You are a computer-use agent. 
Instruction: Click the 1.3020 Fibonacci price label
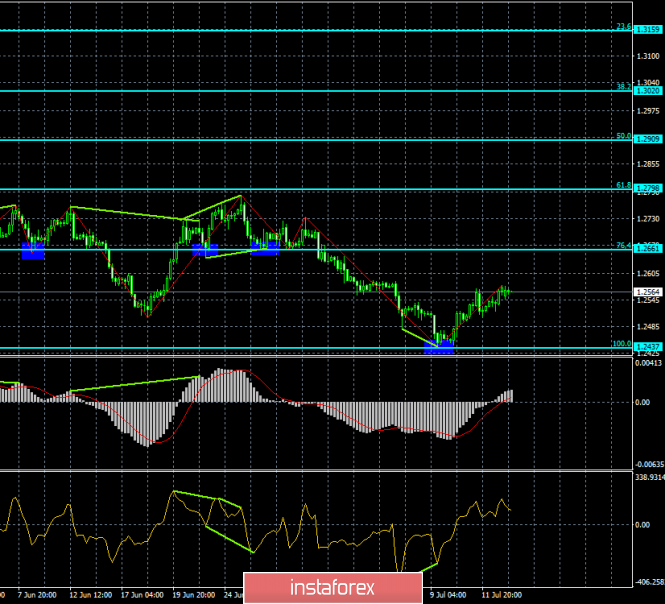pos(648,91)
